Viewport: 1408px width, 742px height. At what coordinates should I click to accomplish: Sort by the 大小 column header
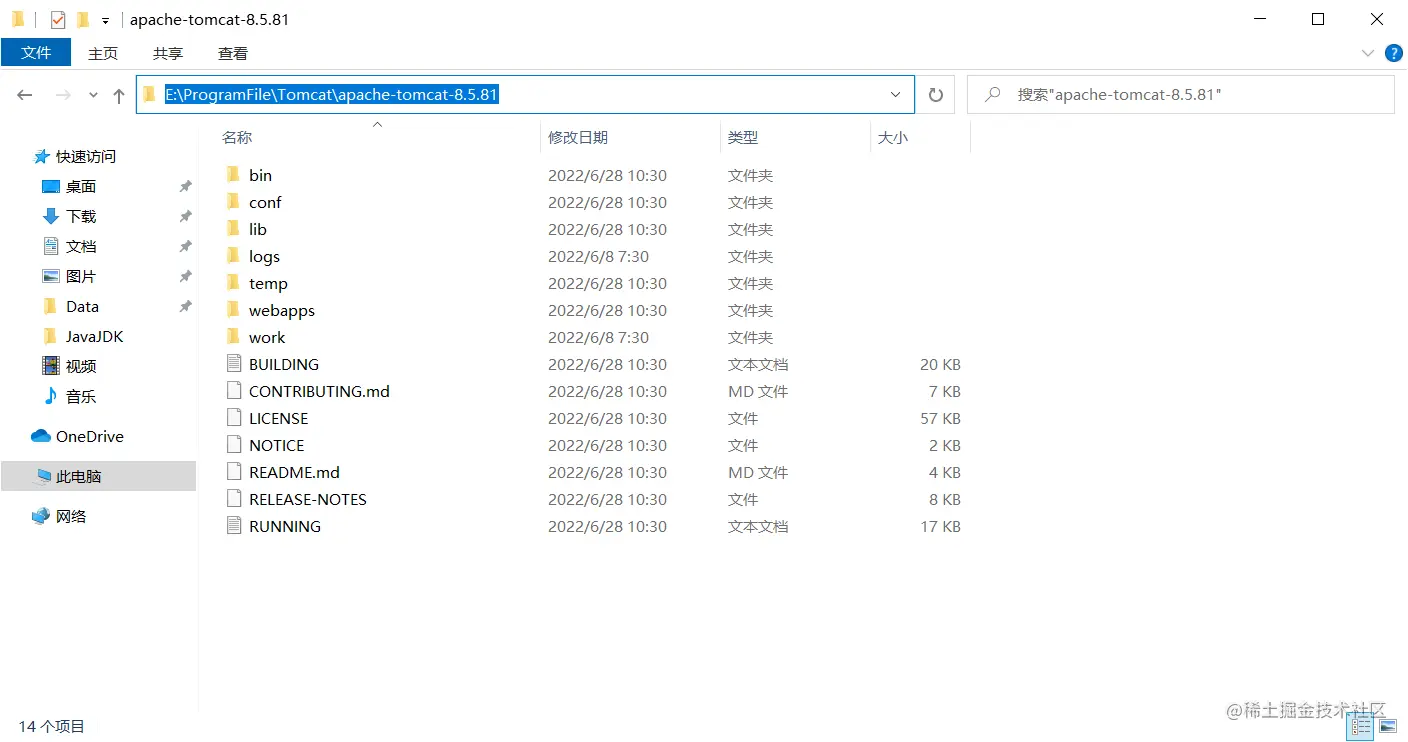point(893,138)
